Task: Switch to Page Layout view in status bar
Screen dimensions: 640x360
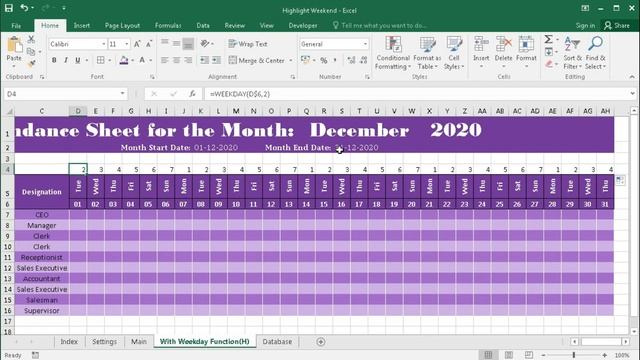Action: pos(509,355)
